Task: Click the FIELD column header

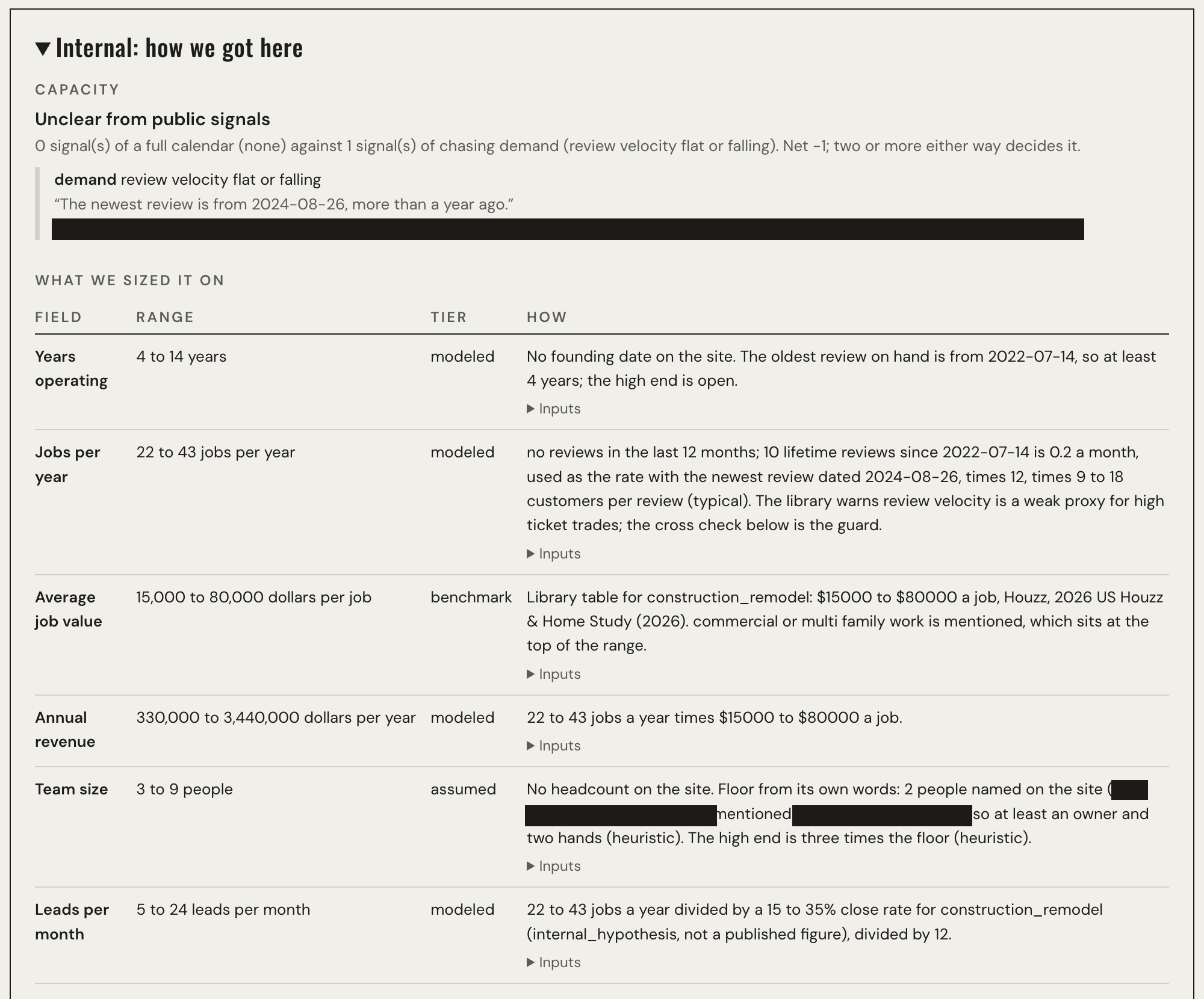Action: point(58,317)
